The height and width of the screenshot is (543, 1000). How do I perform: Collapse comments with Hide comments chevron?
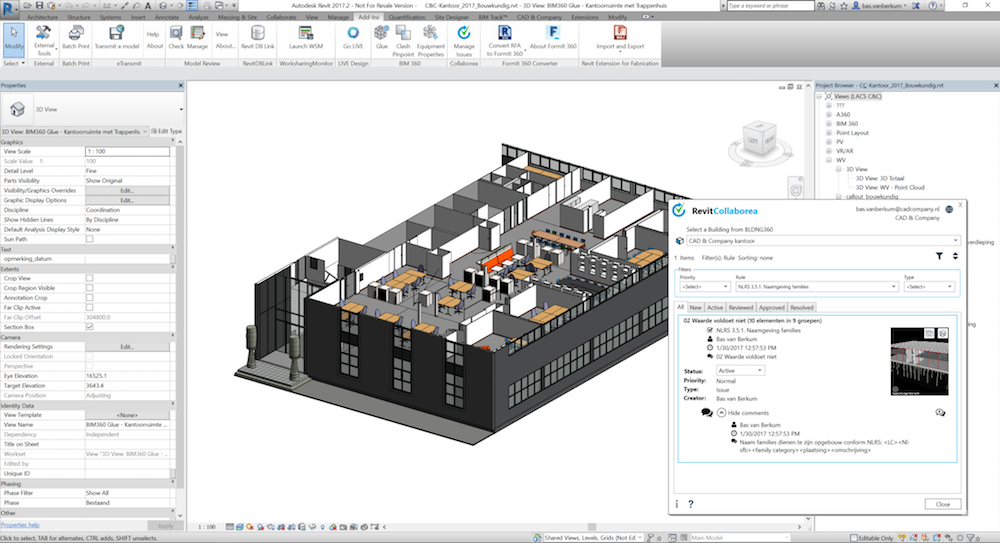tap(722, 412)
